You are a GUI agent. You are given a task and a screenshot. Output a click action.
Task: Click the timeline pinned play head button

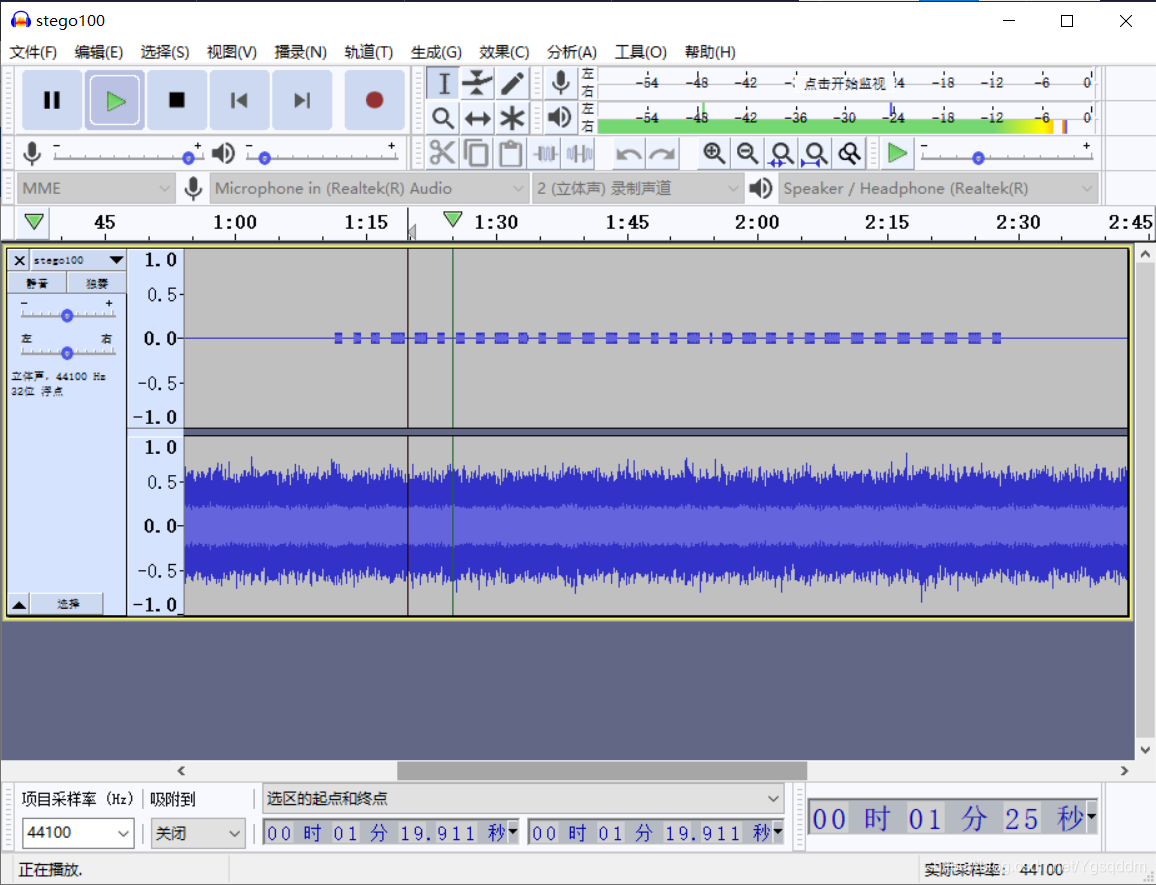click(x=33, y=223)
